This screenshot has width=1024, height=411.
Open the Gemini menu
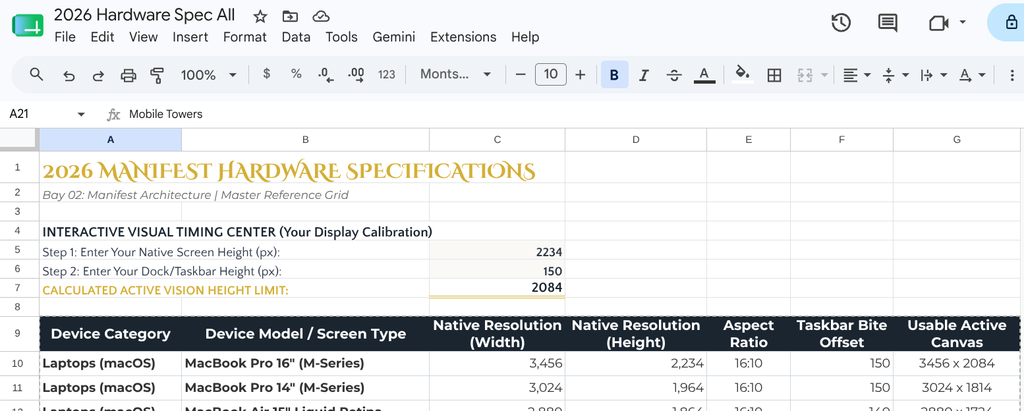click(x=394, y=37)
